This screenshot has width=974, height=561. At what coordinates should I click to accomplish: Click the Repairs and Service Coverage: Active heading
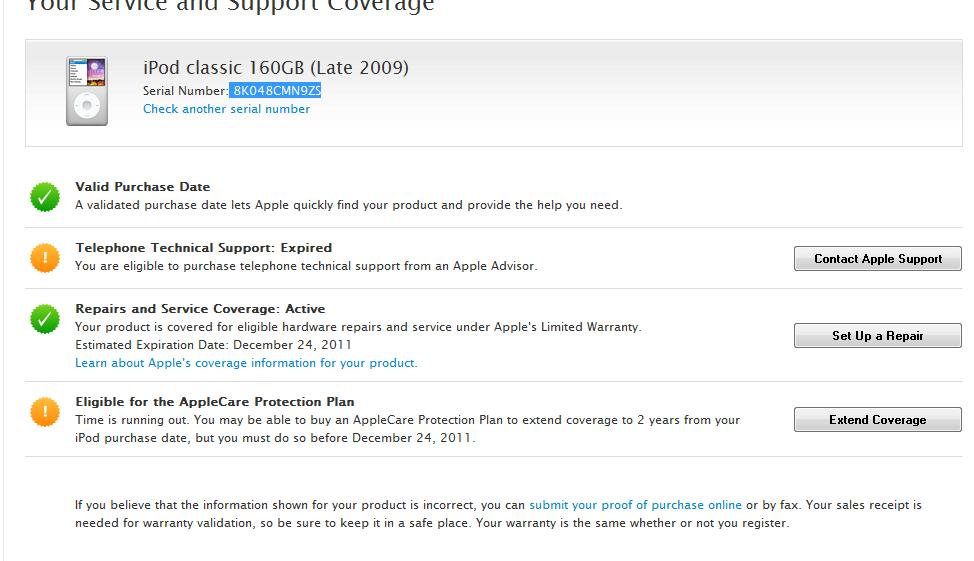coord(200,309)
